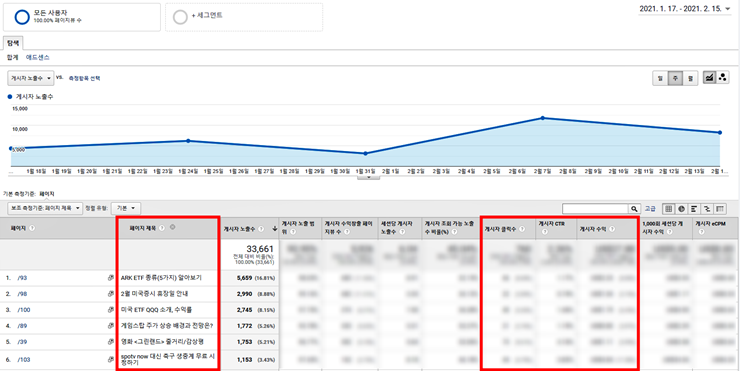
Task: Select the motion chart type icon
Action: 722,78
